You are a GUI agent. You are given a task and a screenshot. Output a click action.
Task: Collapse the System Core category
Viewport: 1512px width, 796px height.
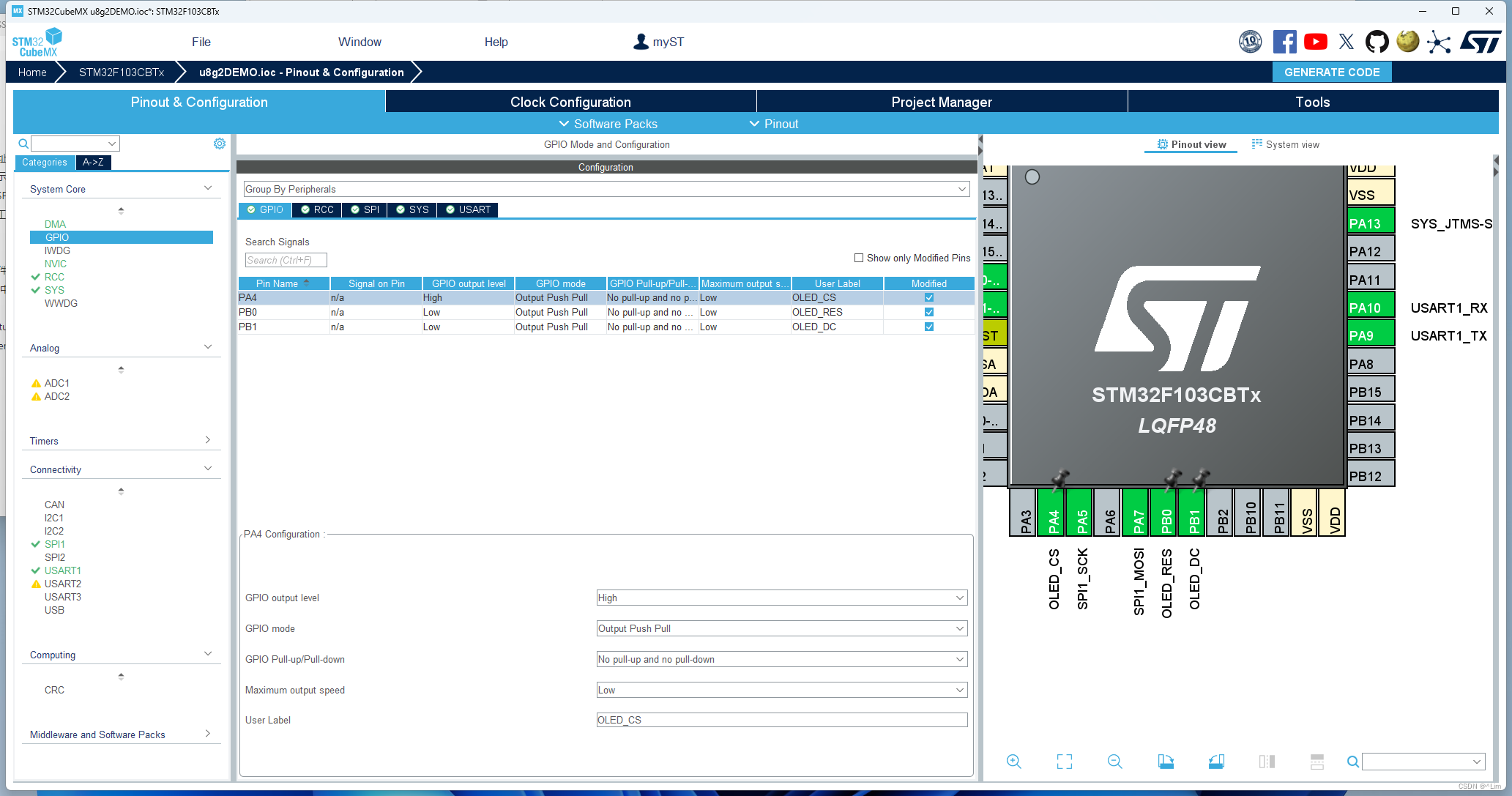coord(208,188)
